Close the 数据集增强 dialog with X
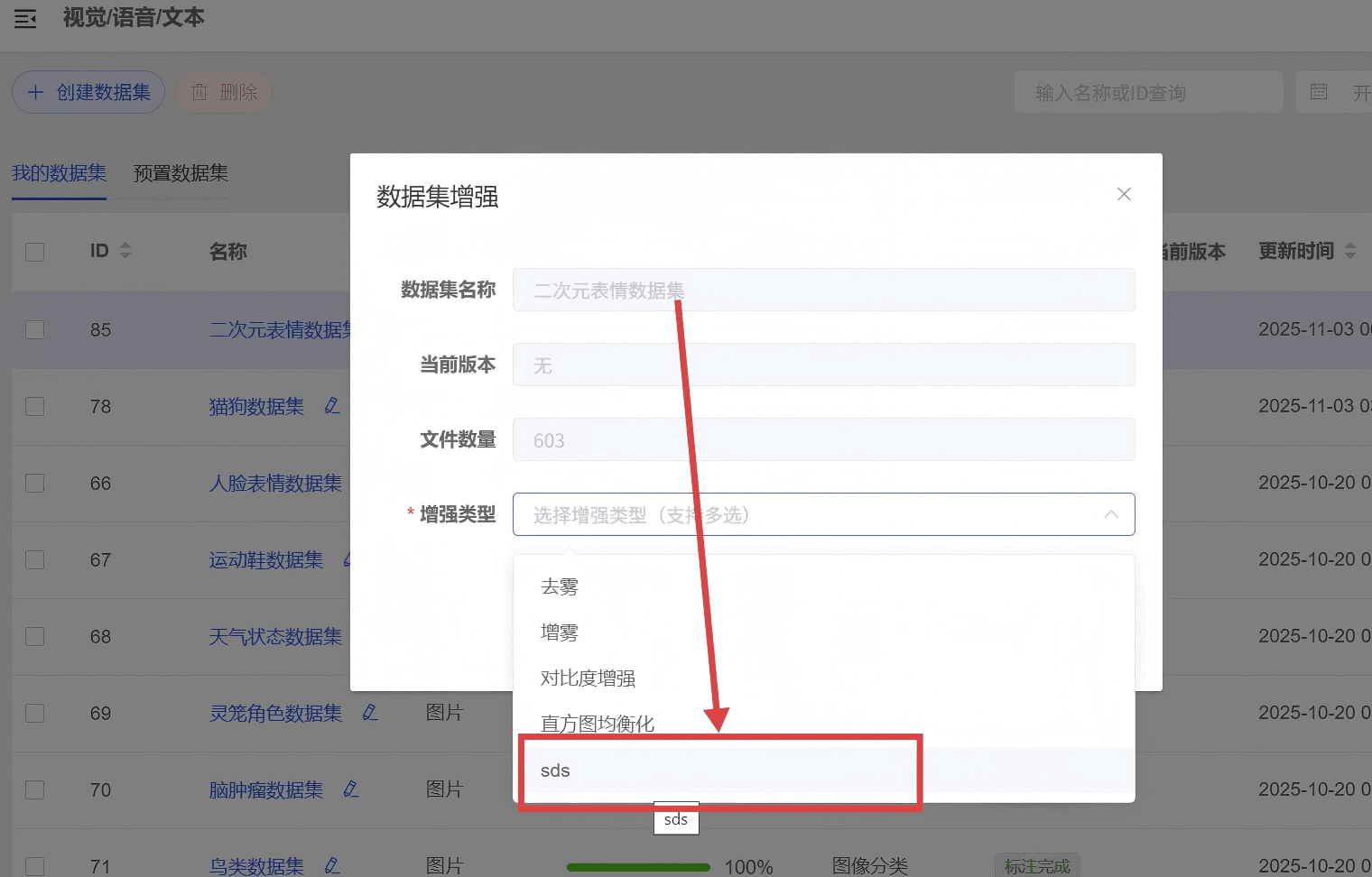Viewport: 1372px width, 877px height. [1124, 194]
